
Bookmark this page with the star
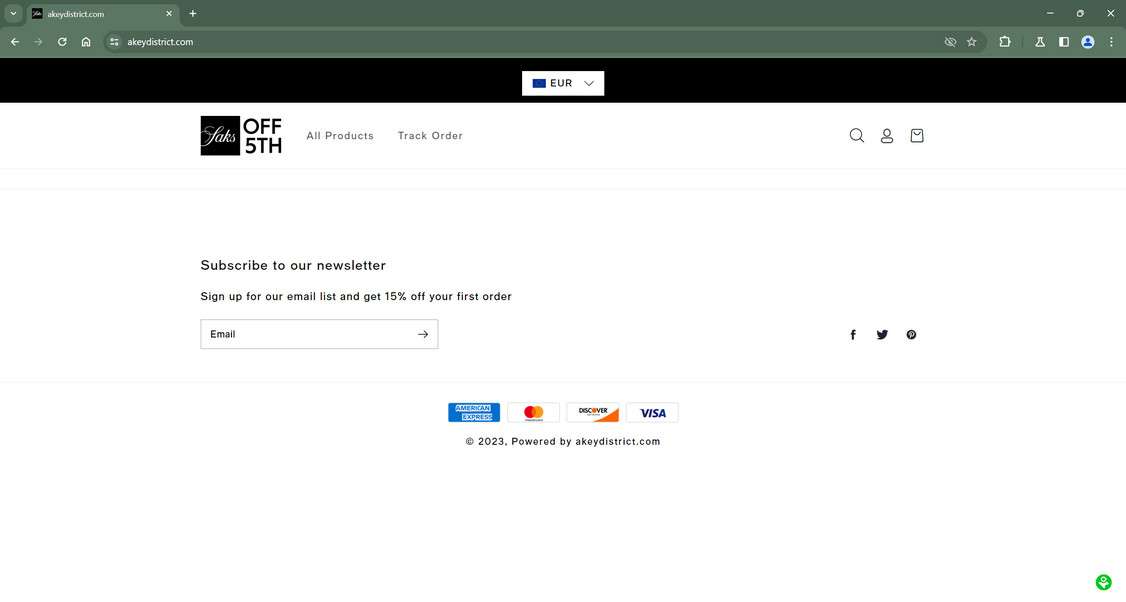[x=972, y=42]
